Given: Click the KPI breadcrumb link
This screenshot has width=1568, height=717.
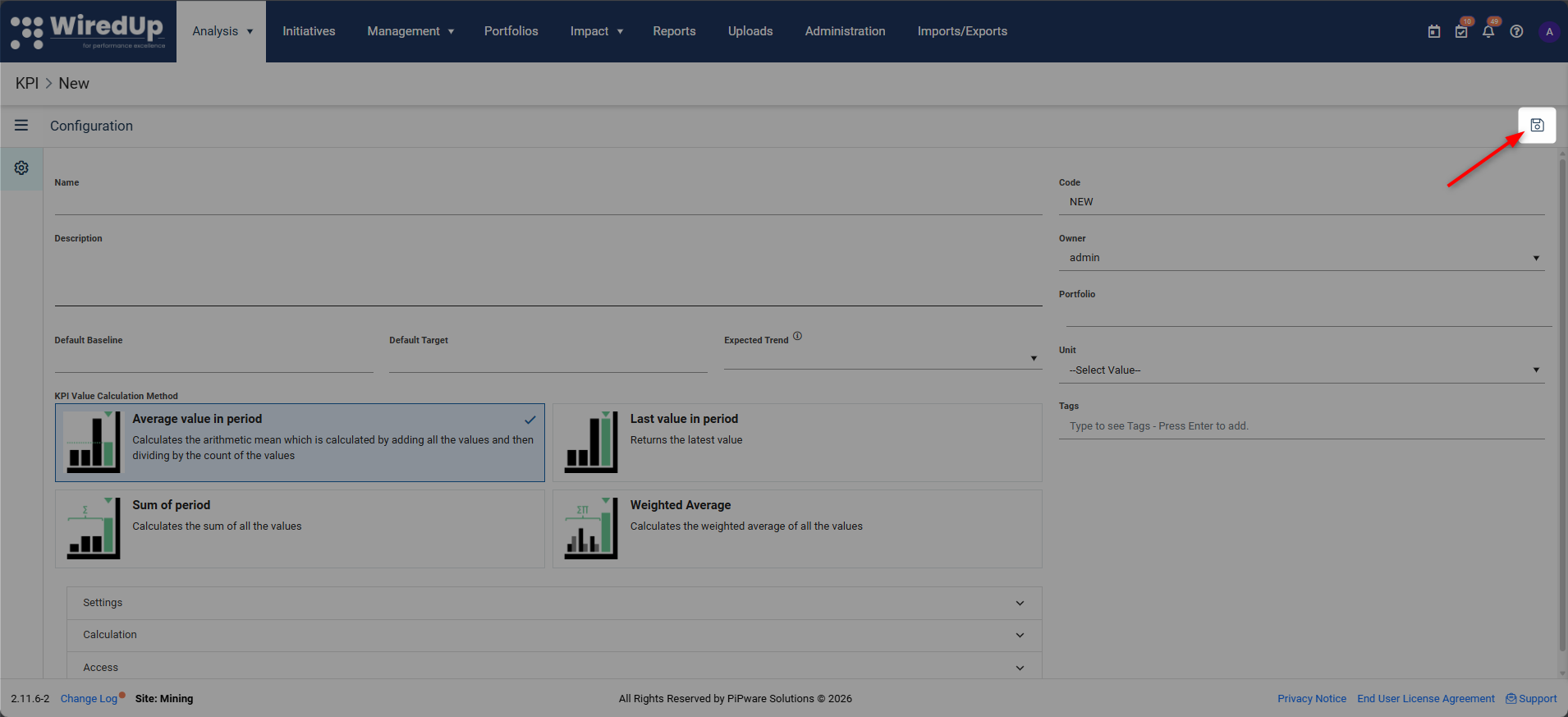Looking at the screenshot, I should pyautogui.click(x=27, y=84).
